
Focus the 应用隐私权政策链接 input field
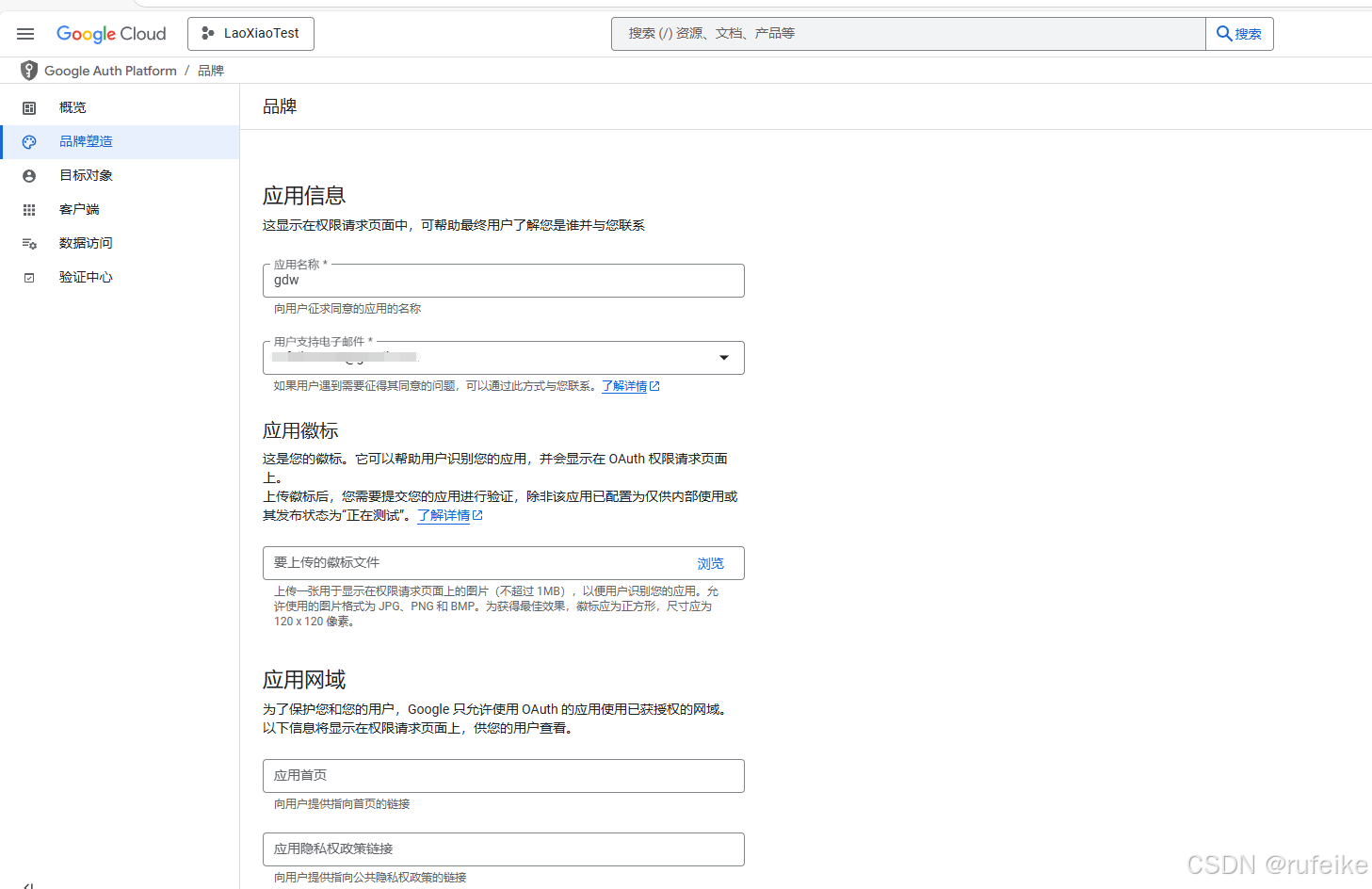[x=504, y=849]
